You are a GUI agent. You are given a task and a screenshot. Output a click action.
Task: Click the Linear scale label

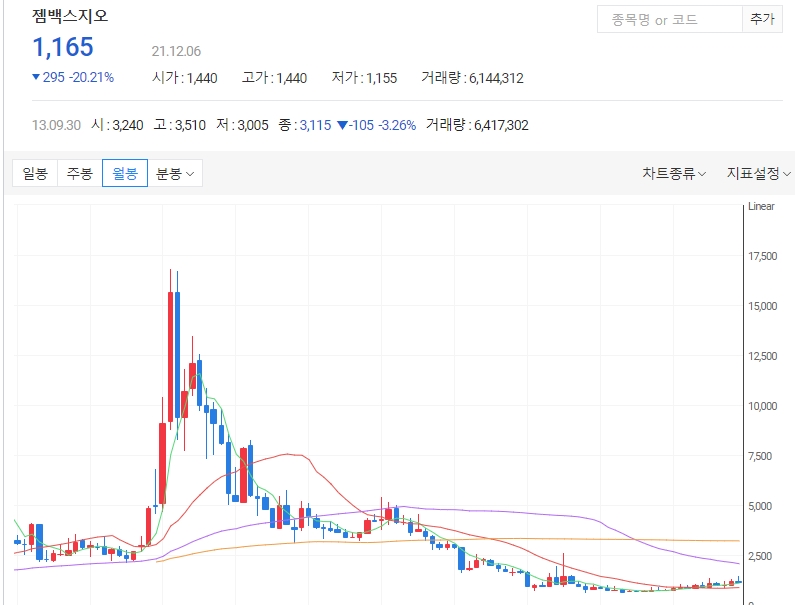761,206
